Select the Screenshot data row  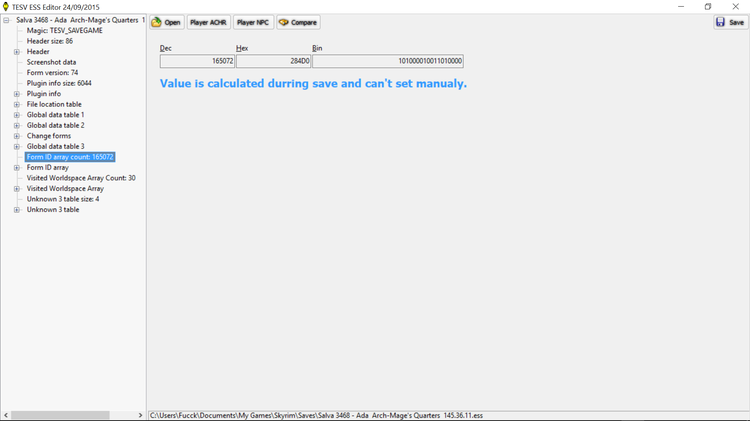51,62
